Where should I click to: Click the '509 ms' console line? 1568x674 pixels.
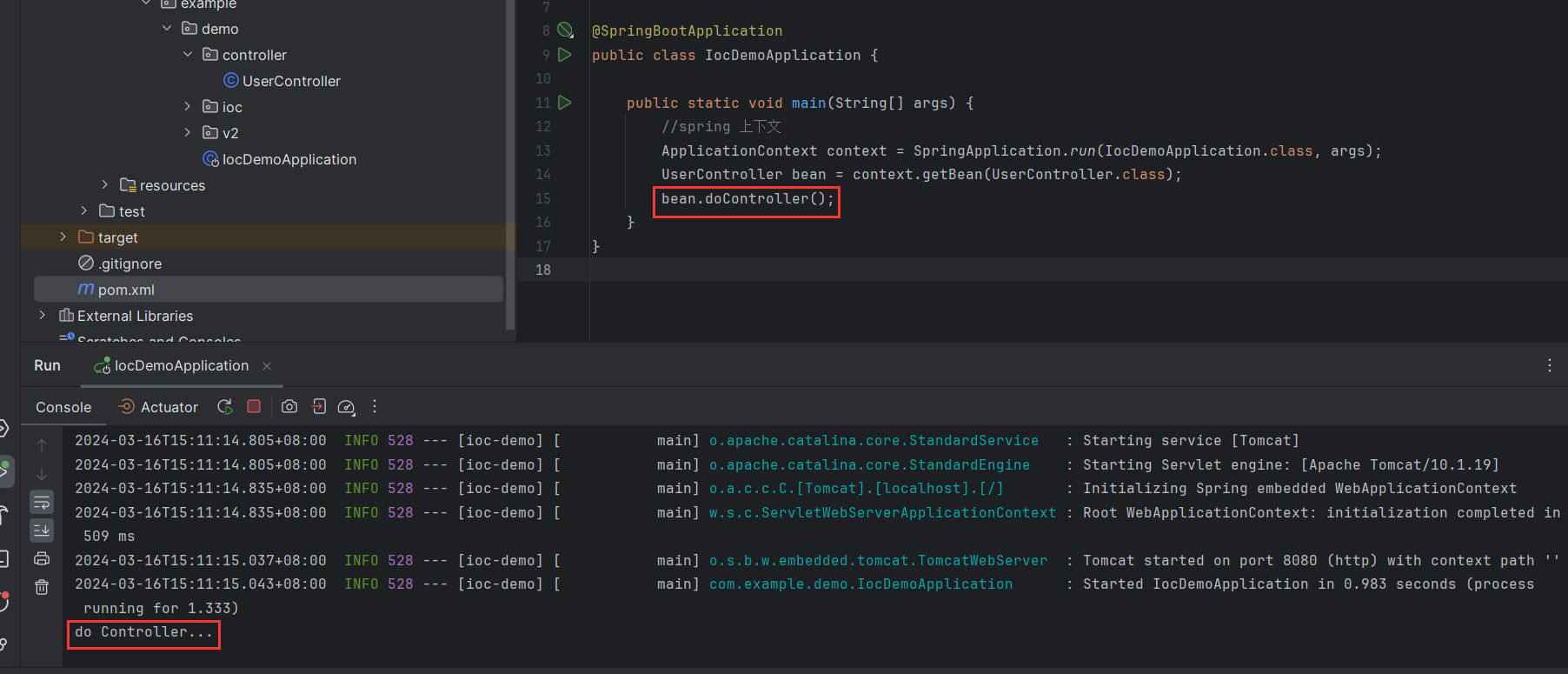(x=109, y=537)
